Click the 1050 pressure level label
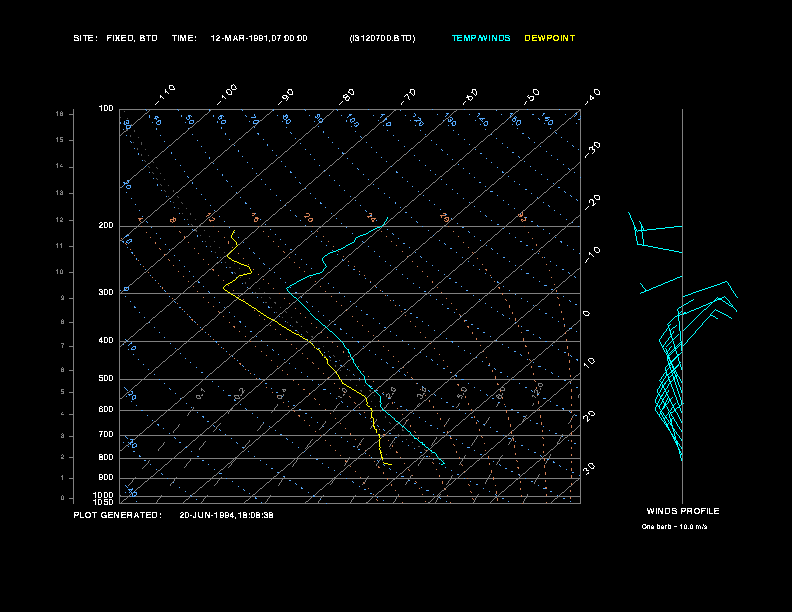The image size is (792, 612). (104, 502)
